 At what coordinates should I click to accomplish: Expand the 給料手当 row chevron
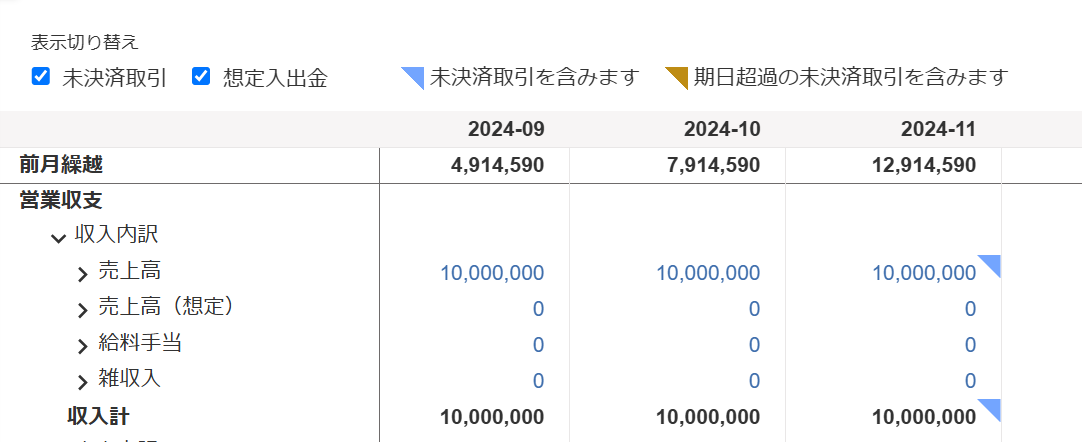pos(83,346)
